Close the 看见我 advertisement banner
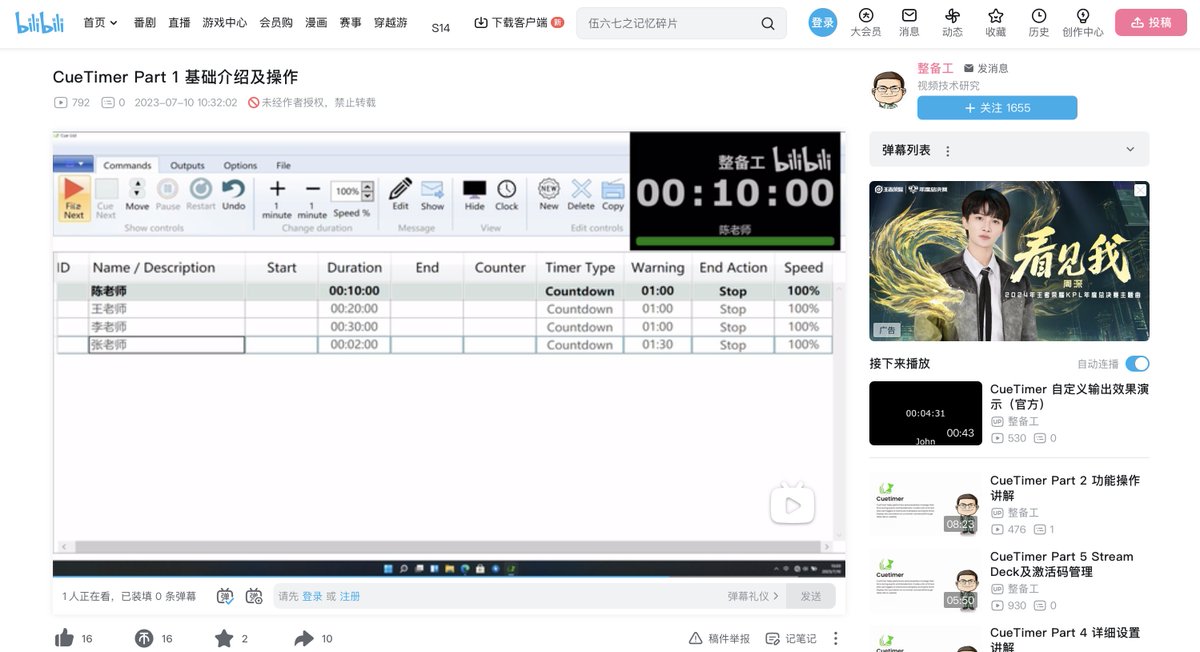 (x=1139, y=190)
